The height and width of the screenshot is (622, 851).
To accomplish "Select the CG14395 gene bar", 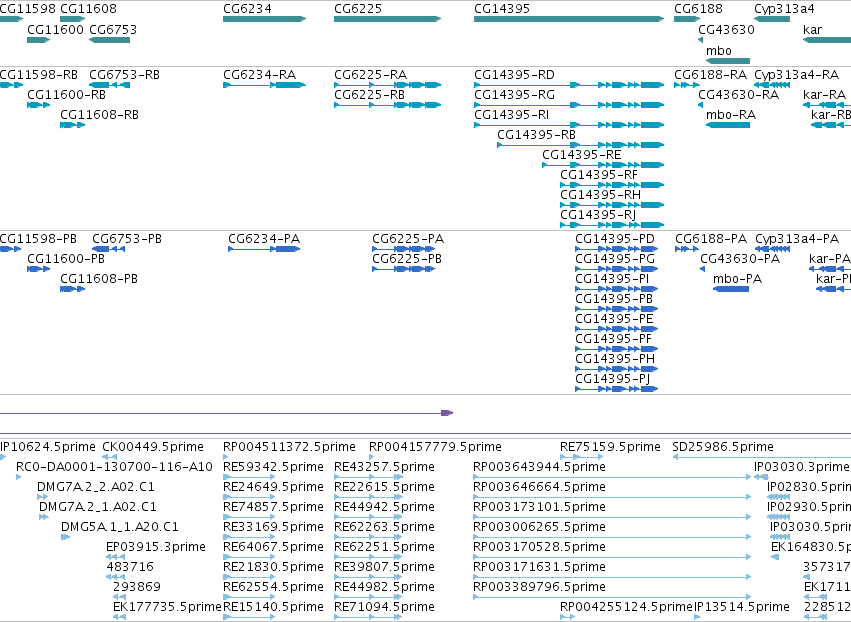I will click(x=569, y=19).
